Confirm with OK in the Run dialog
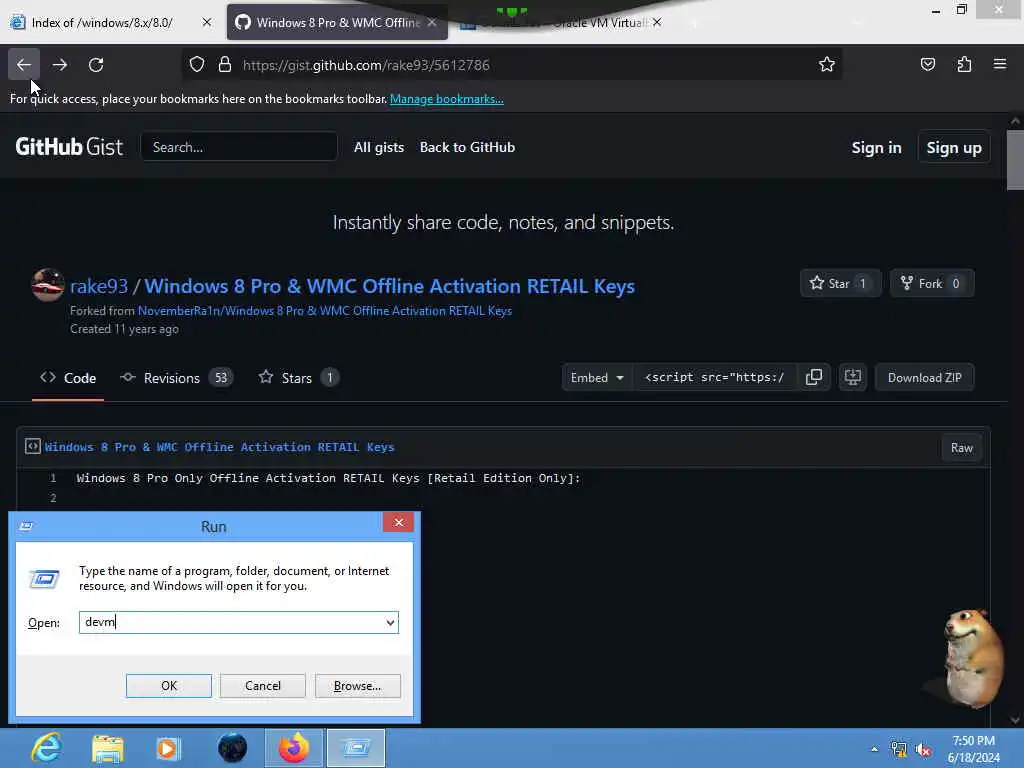This screenshot has height=768, width=1024. tap(168, 686)
